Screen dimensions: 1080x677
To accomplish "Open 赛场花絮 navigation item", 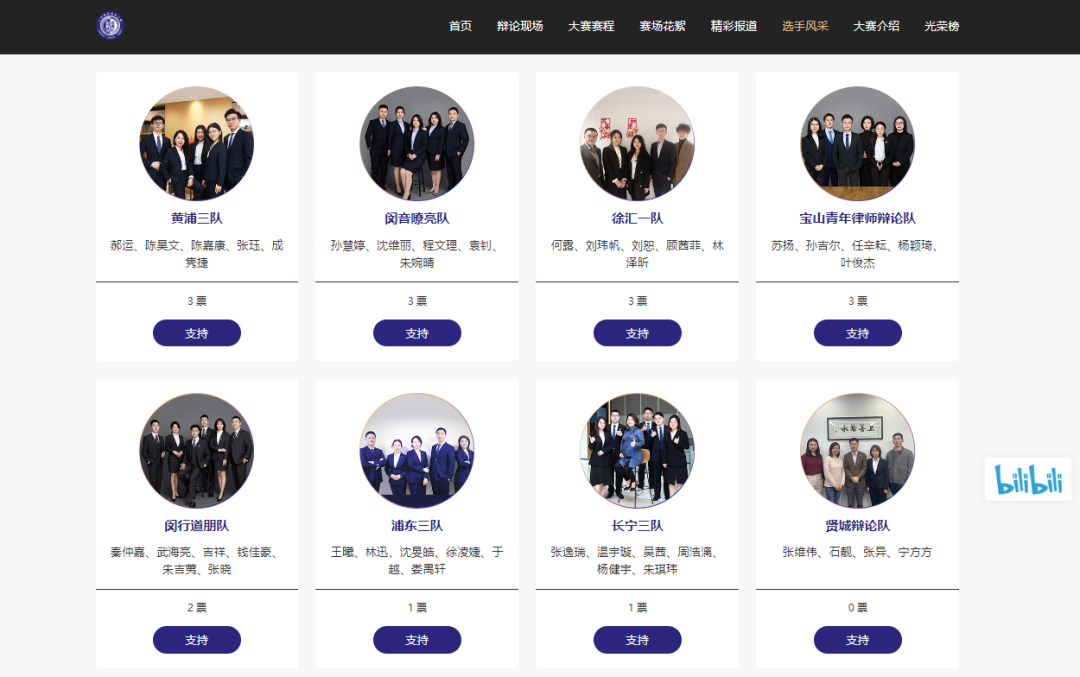I will pyautogui.click(x=663, y=26).
